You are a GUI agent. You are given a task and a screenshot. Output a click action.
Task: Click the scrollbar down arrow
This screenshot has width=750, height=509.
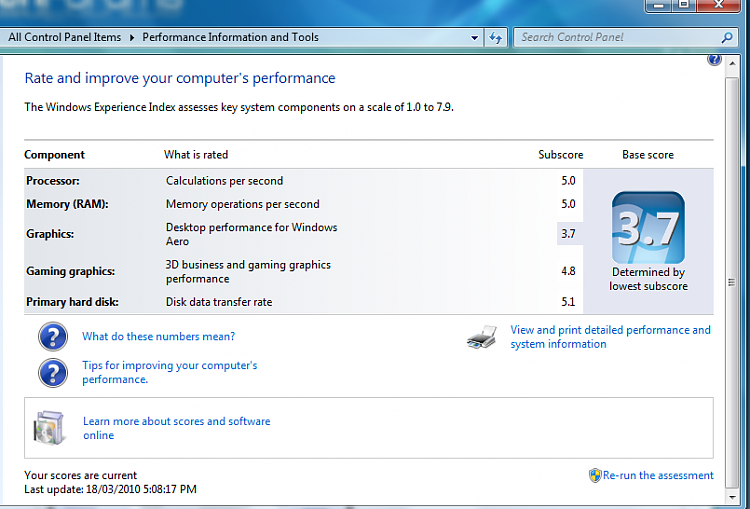(x=732, y=497)
